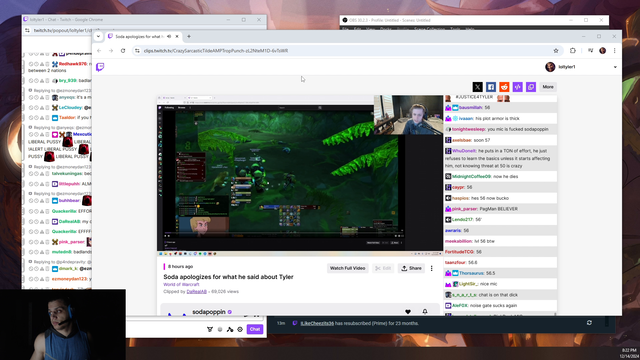Open loltyler1 account avatar

550,67
